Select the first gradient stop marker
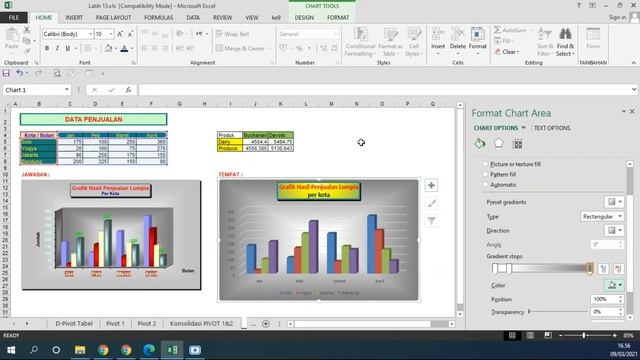The height and width of the screenshot is (360, 640). (495, 269)
